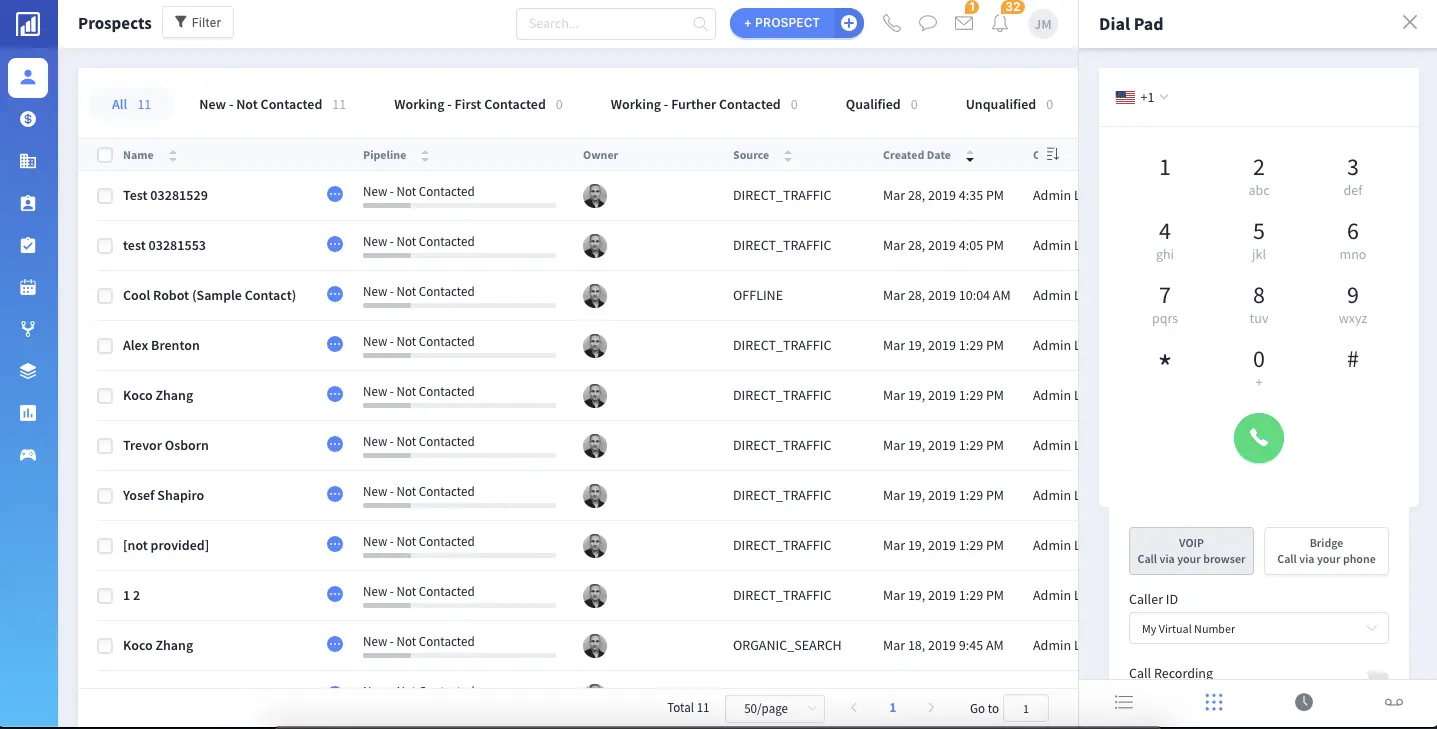This screenshot has width=1437, height=729.
Task: Switch to the Qualified pipeline tab
Action: (872, 104)
